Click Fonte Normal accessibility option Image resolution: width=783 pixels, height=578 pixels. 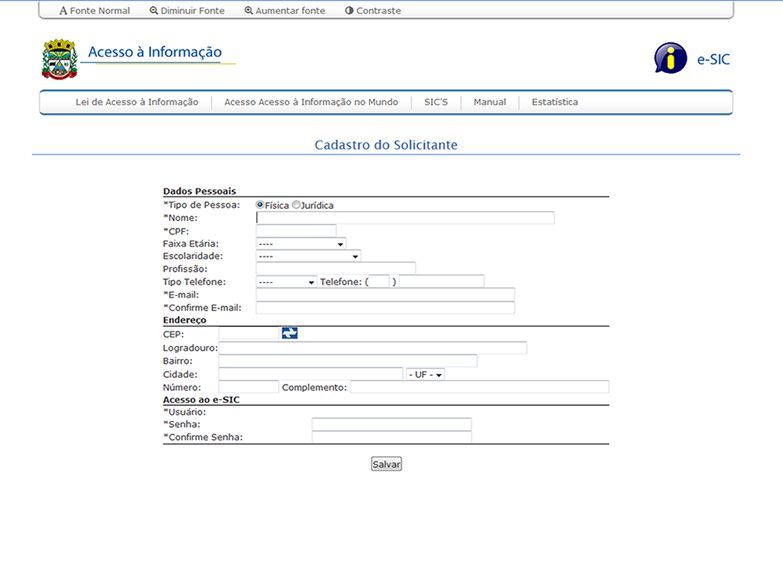click(94, 11)
